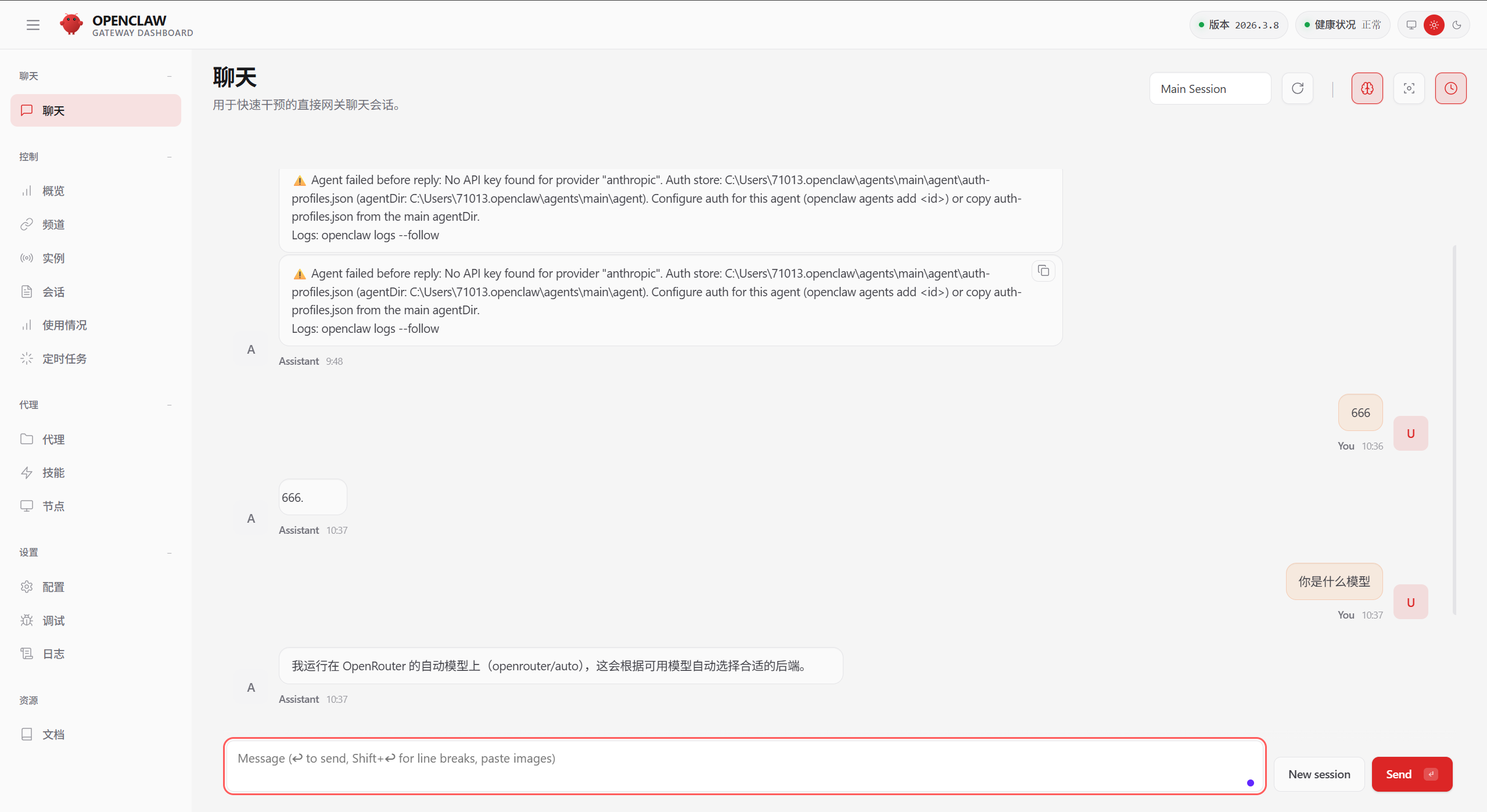1487x812 pixels.
Task: Start a New session
Action: (x=1319, y=774)
